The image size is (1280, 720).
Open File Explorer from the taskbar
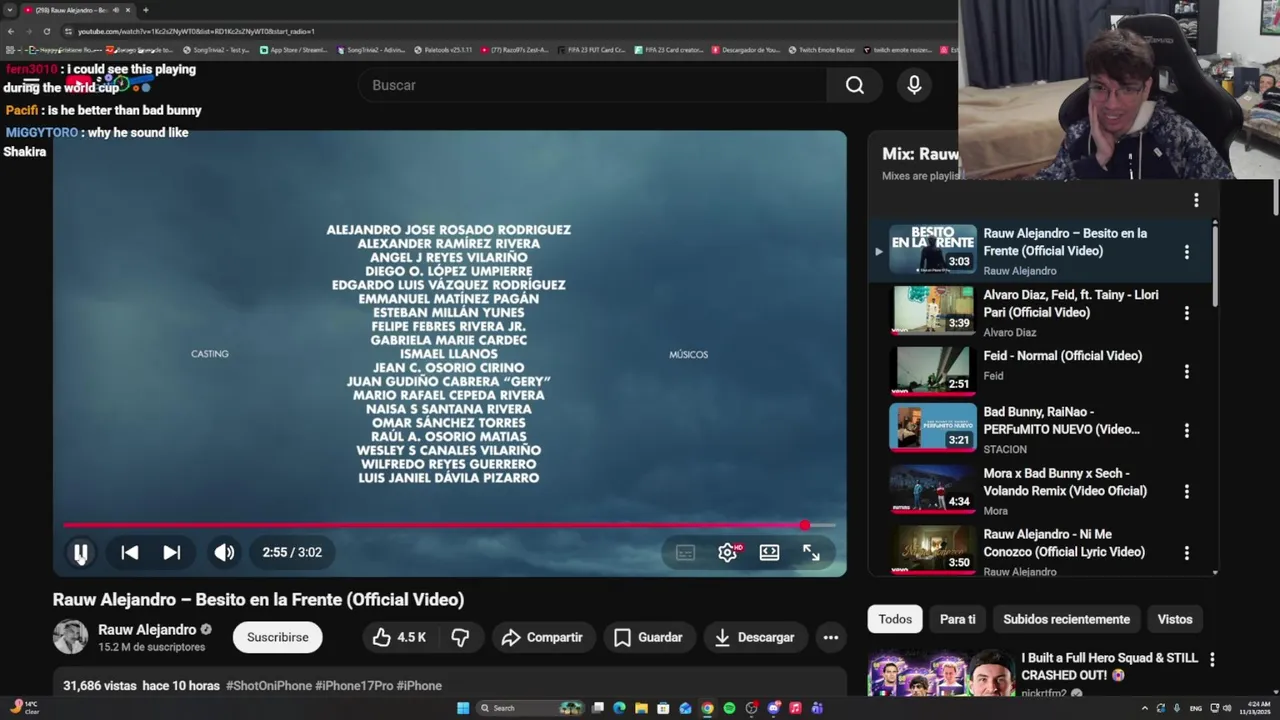click(641, 708)
